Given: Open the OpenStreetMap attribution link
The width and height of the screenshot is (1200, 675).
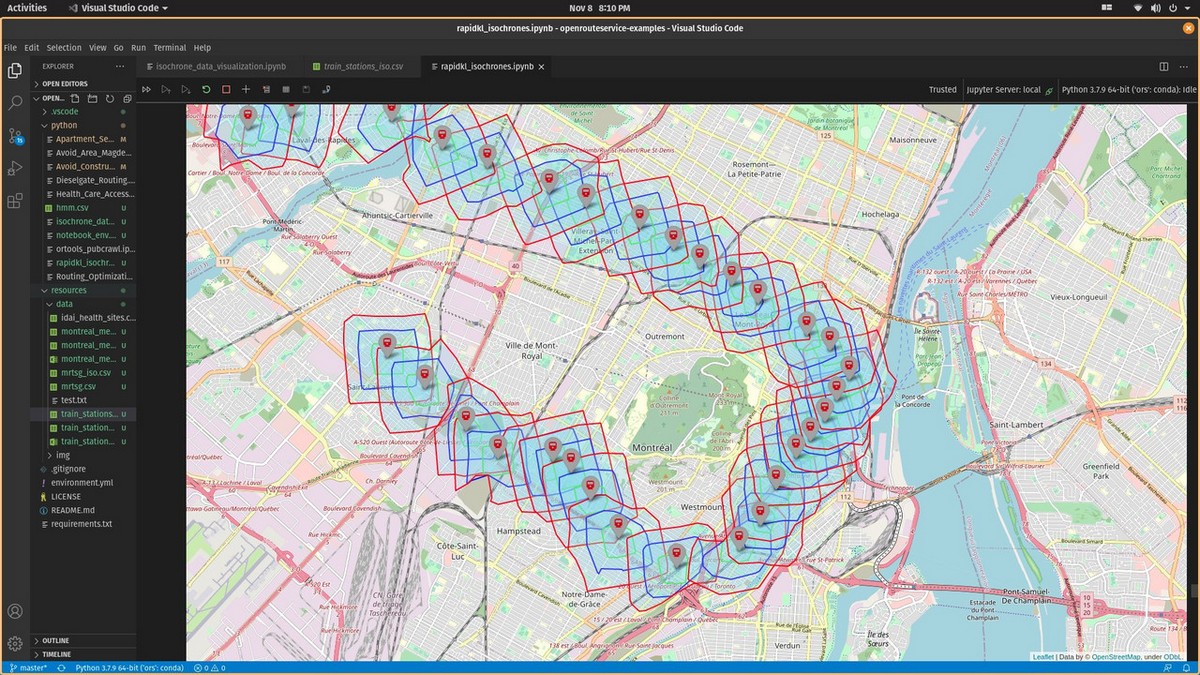Looking at the screenshot, I should [1118, 657].
